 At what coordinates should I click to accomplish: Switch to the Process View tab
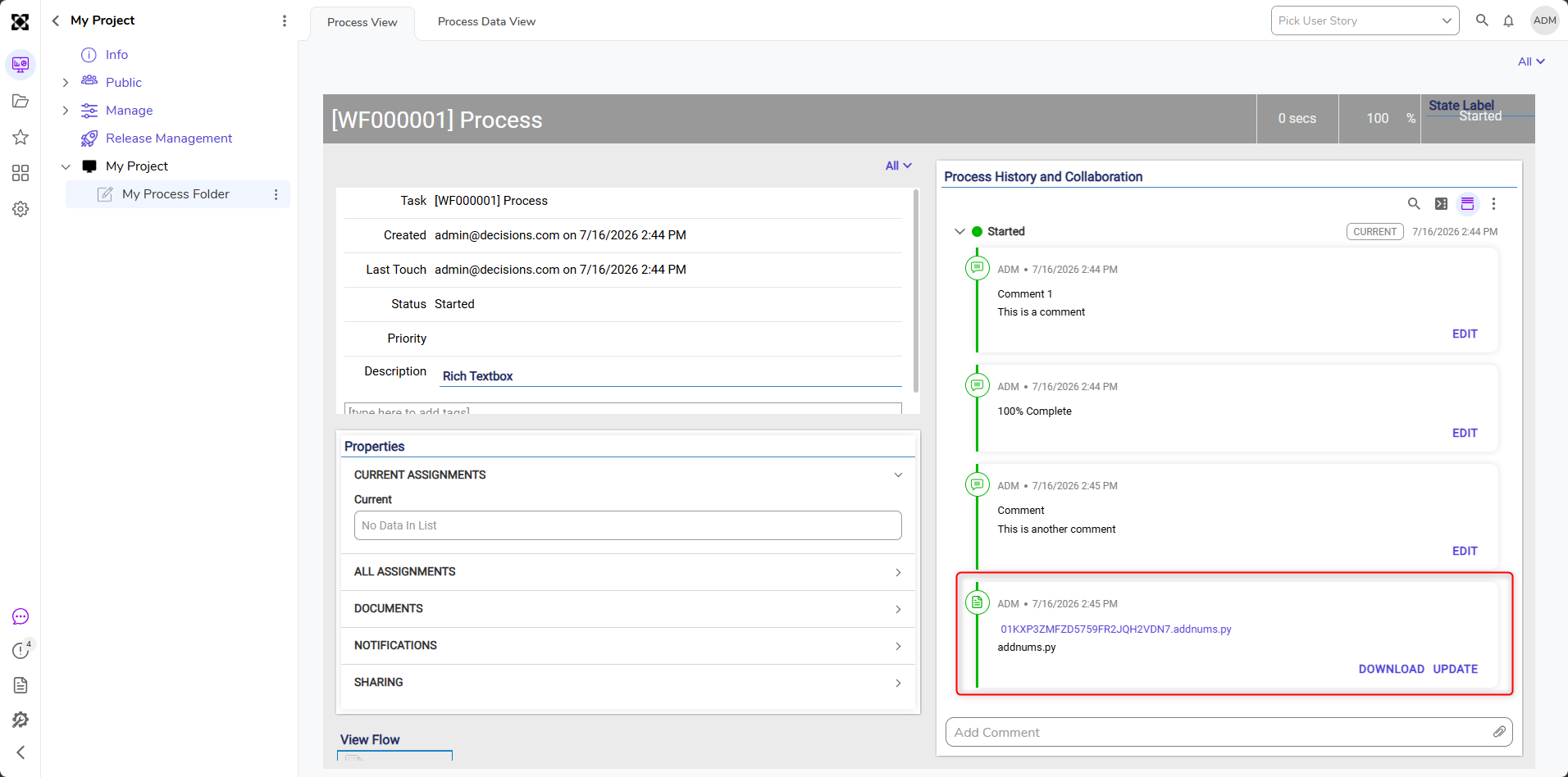coord(362,22)
